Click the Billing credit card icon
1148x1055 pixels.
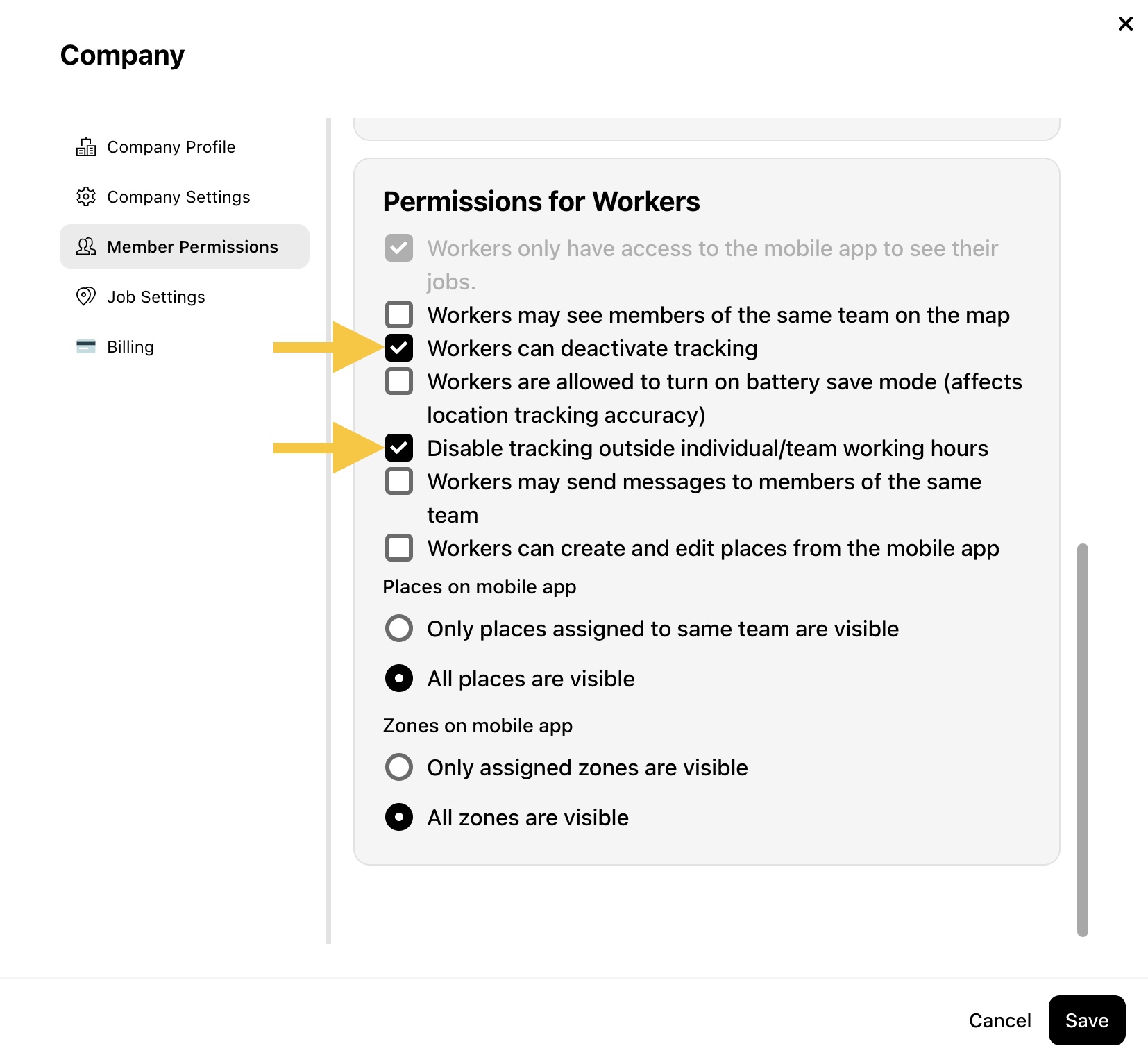86,347
